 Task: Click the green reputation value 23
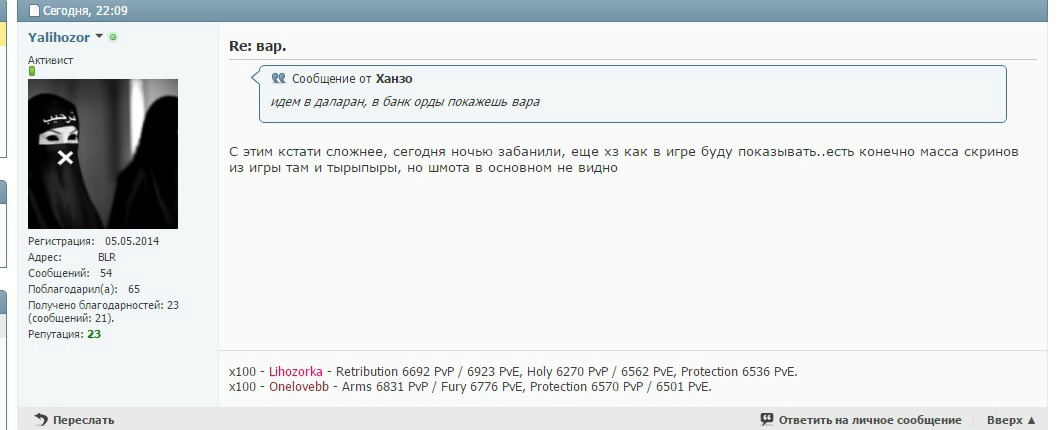coord(94,334)
